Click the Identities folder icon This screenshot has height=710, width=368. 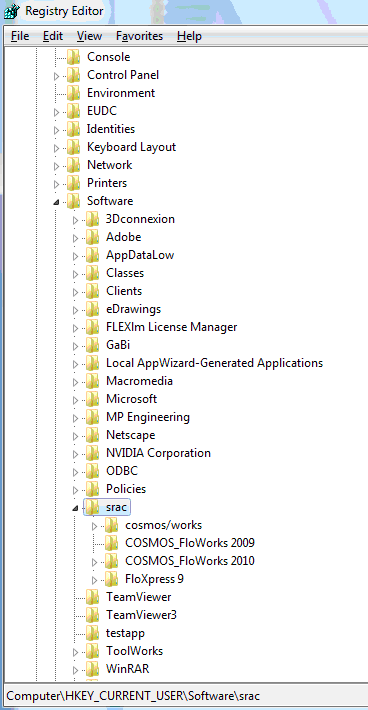click(73, 129)
